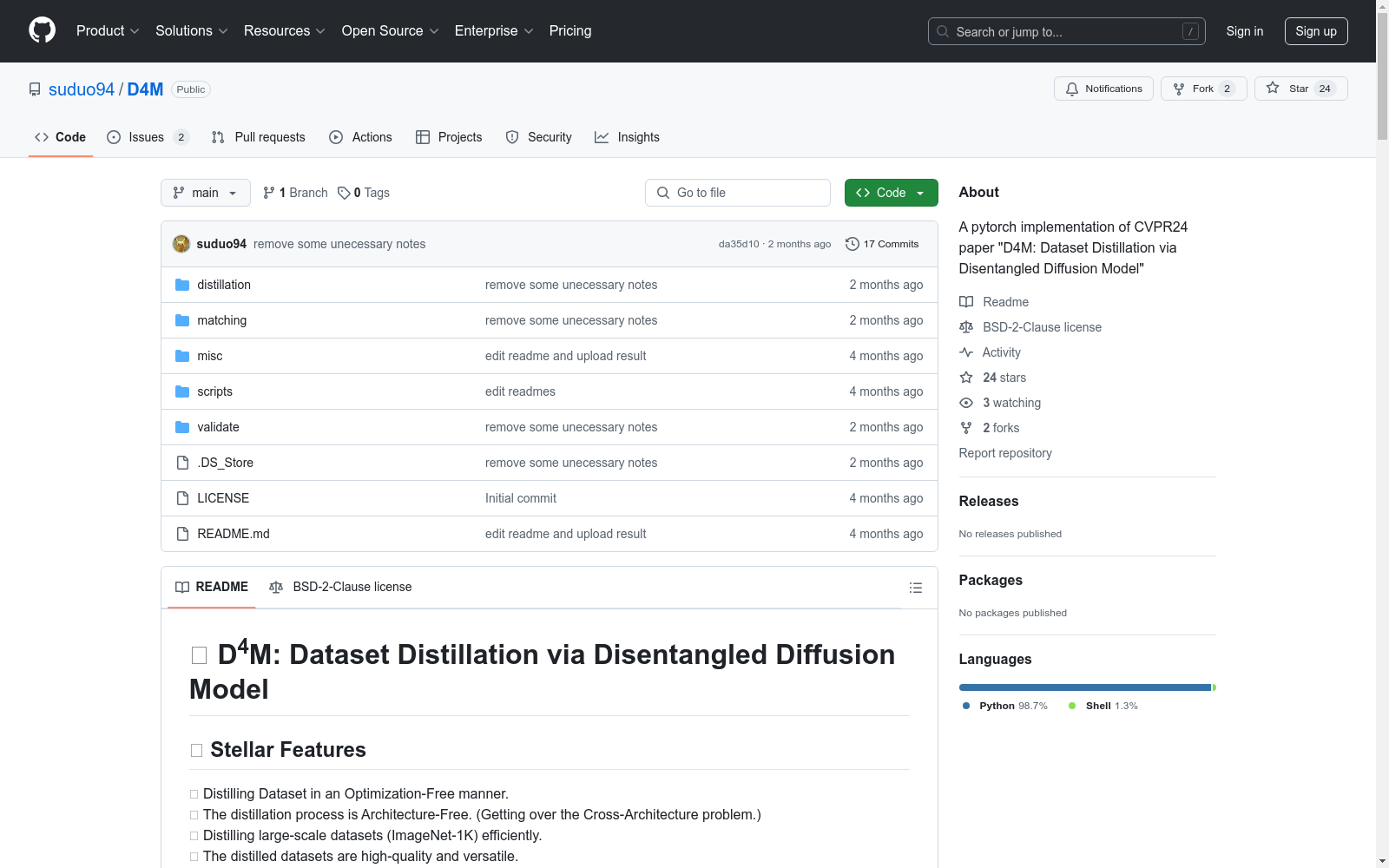This screenshot has width=1389, height=868.
Task: Click the Shell 1.3% language link
Action: pos(1103,706)
